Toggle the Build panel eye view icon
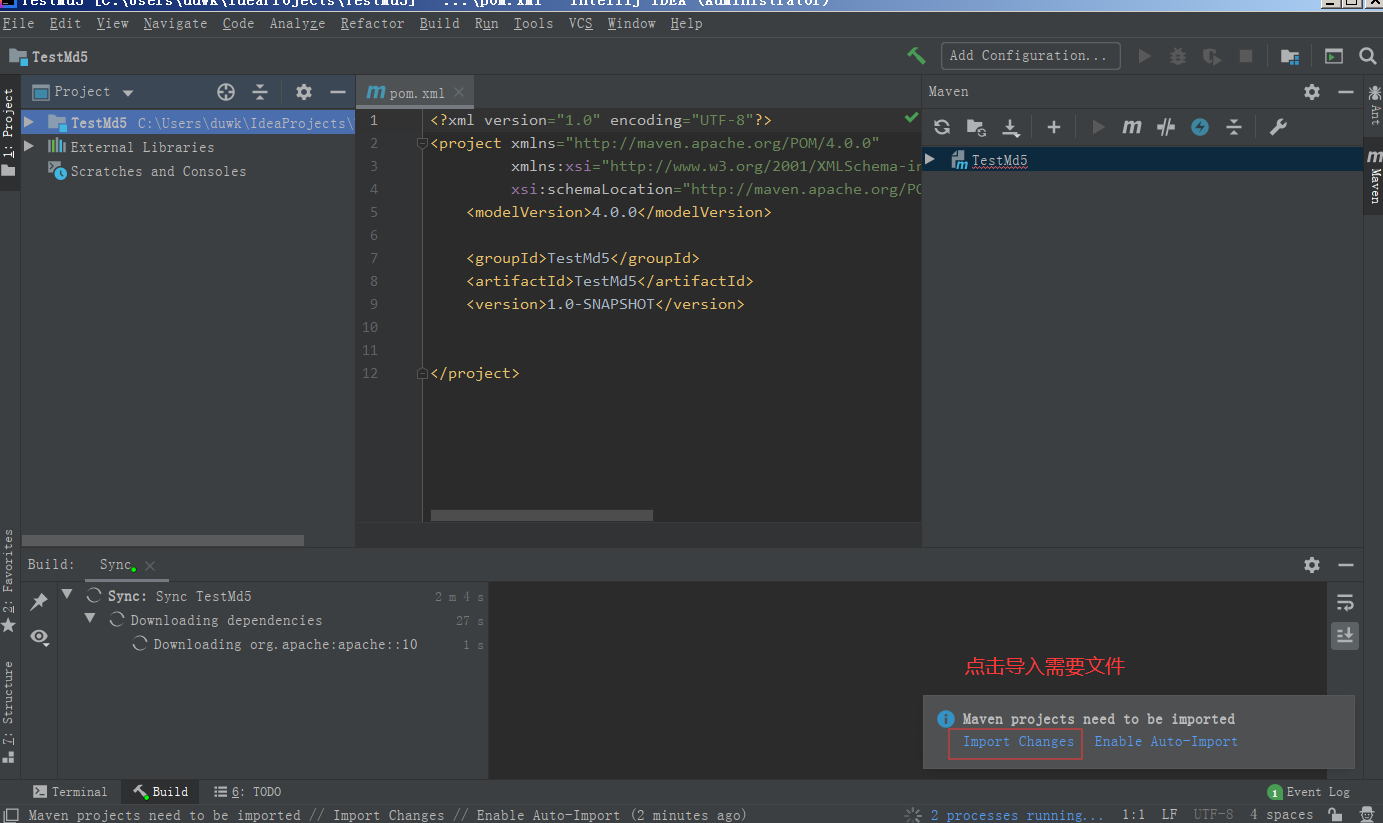 point(39,636)
